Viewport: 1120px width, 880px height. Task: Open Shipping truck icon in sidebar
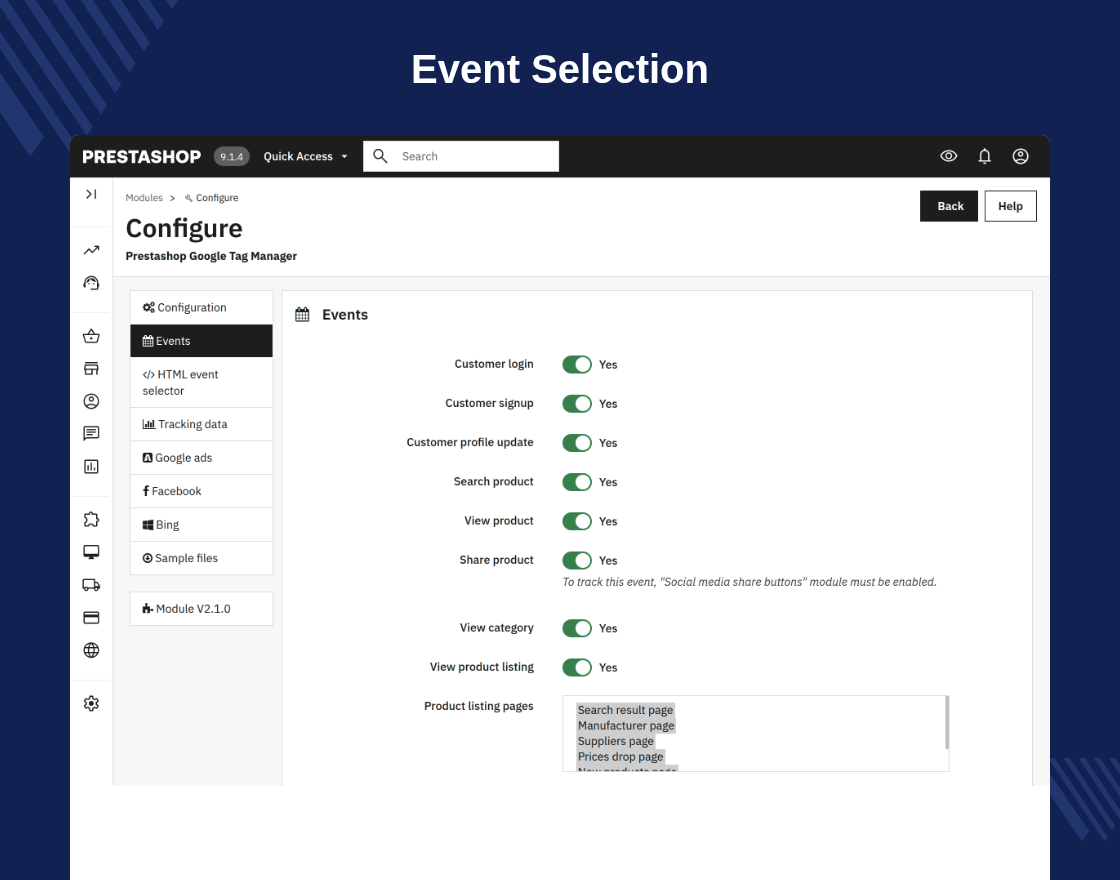click(x=91, y=585)
